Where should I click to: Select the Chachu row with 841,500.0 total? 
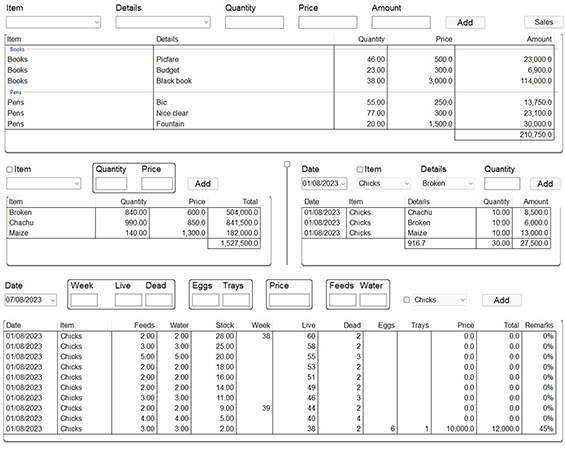(x=134, y=223)
